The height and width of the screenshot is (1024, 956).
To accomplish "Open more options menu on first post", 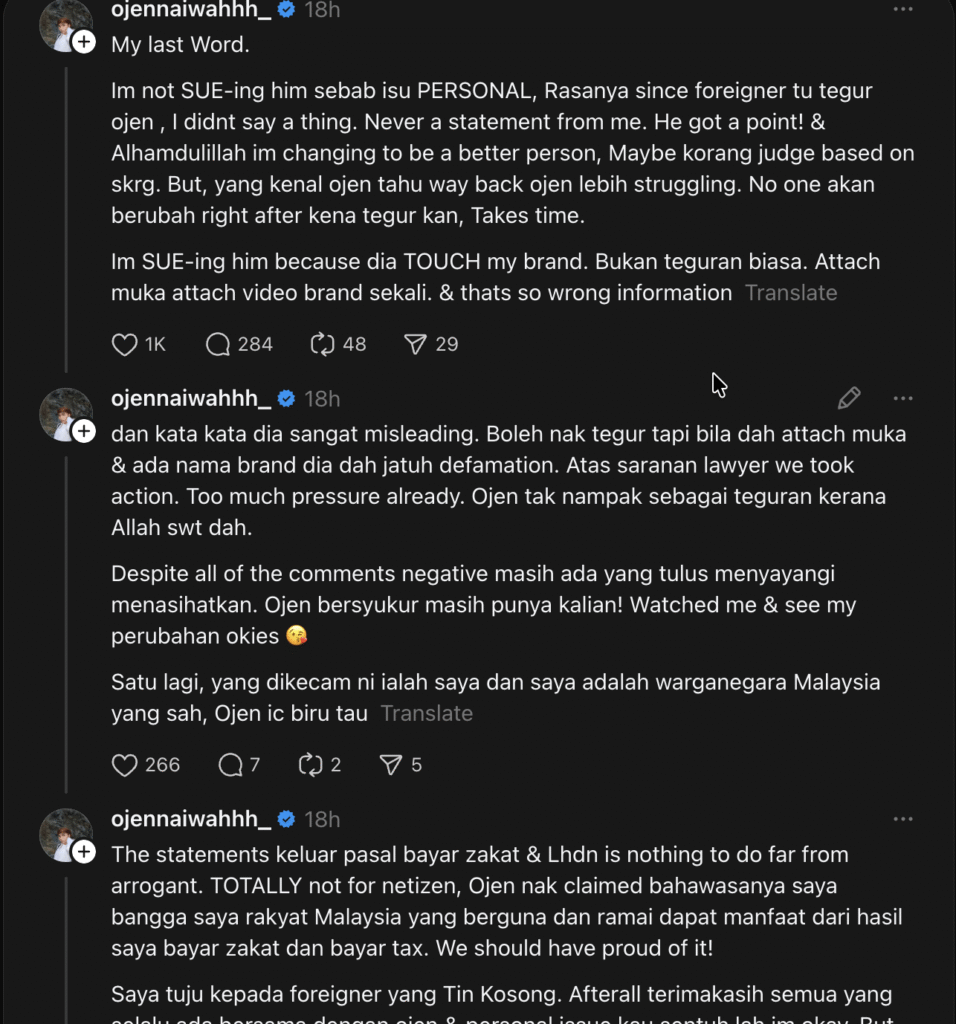I will pos(903,10).
